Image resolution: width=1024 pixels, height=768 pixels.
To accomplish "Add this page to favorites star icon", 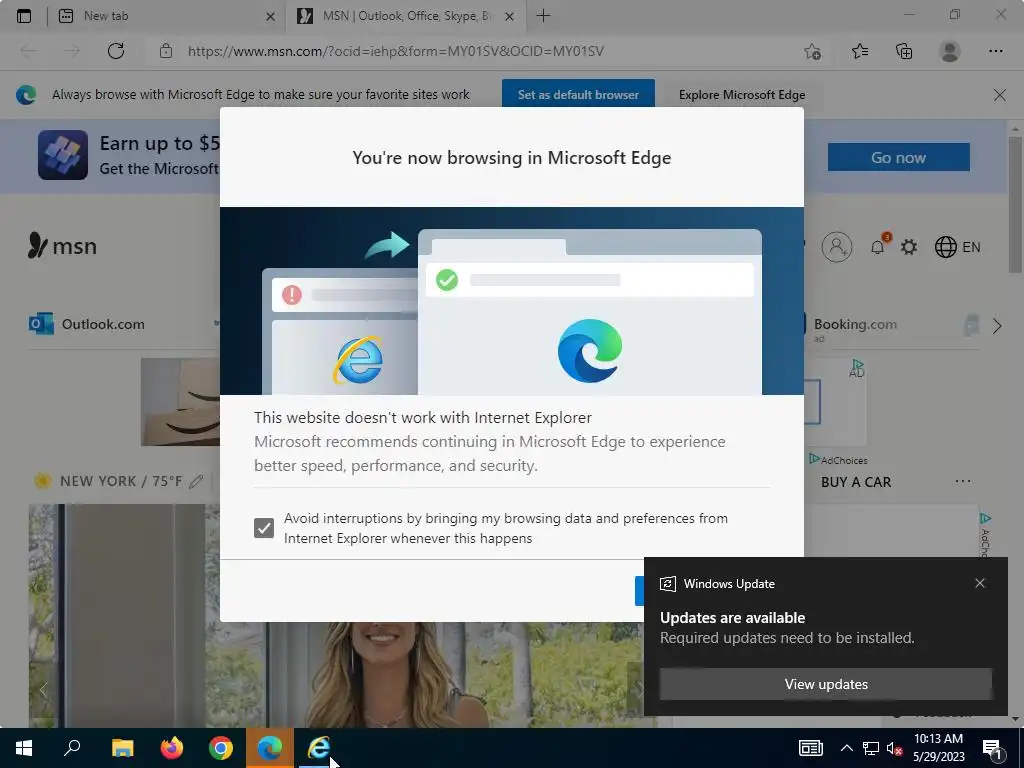I will coord(812,51).
